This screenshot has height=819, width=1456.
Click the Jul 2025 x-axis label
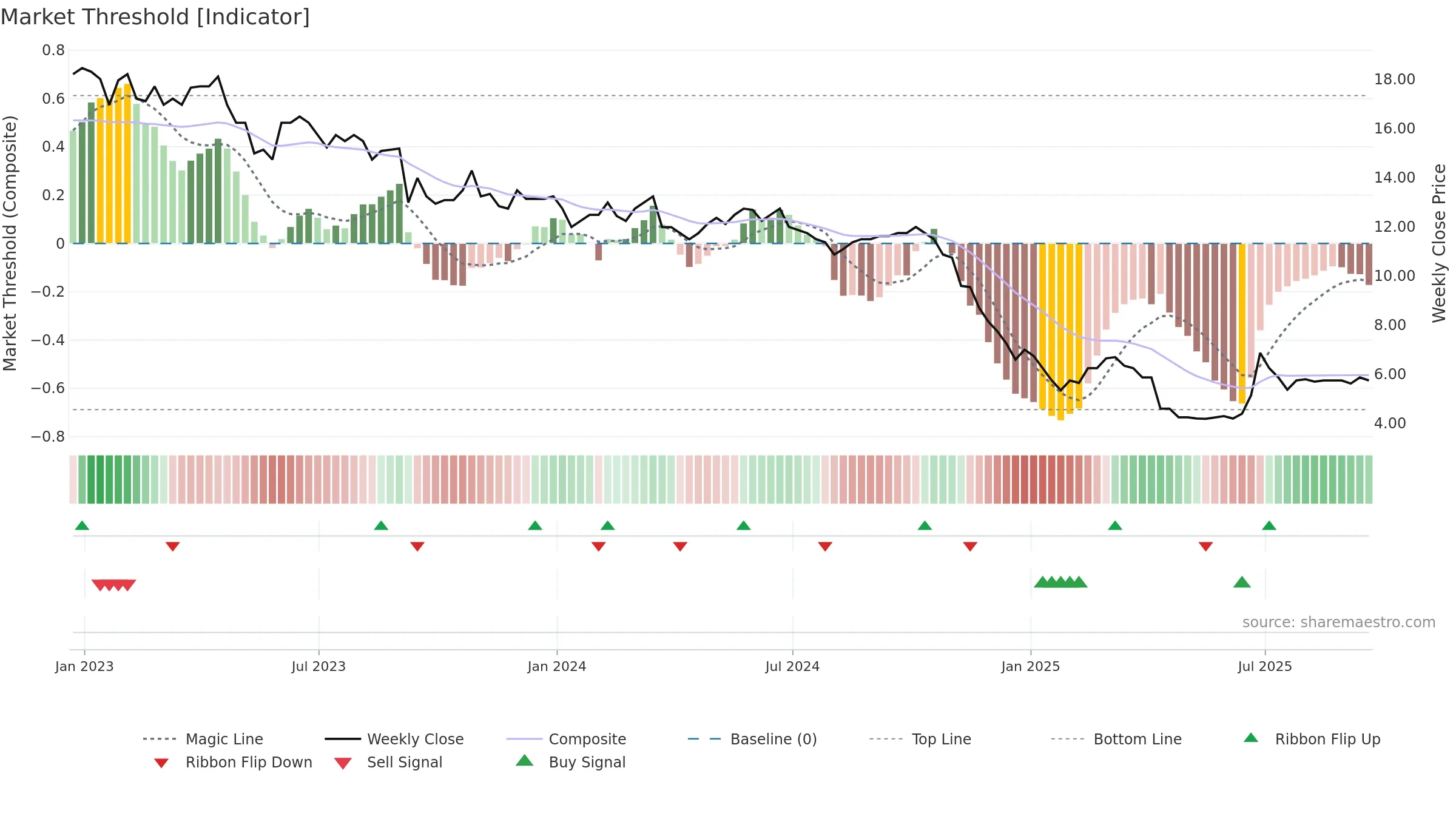1265,666
